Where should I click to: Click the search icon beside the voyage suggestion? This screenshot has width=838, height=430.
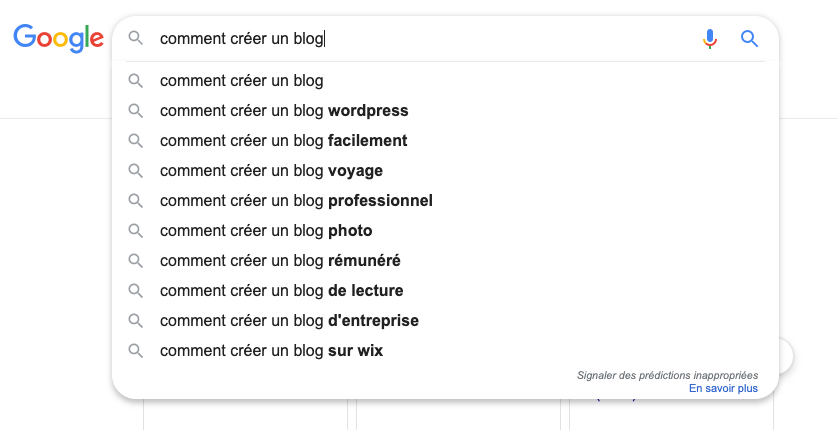pos(136,171)
